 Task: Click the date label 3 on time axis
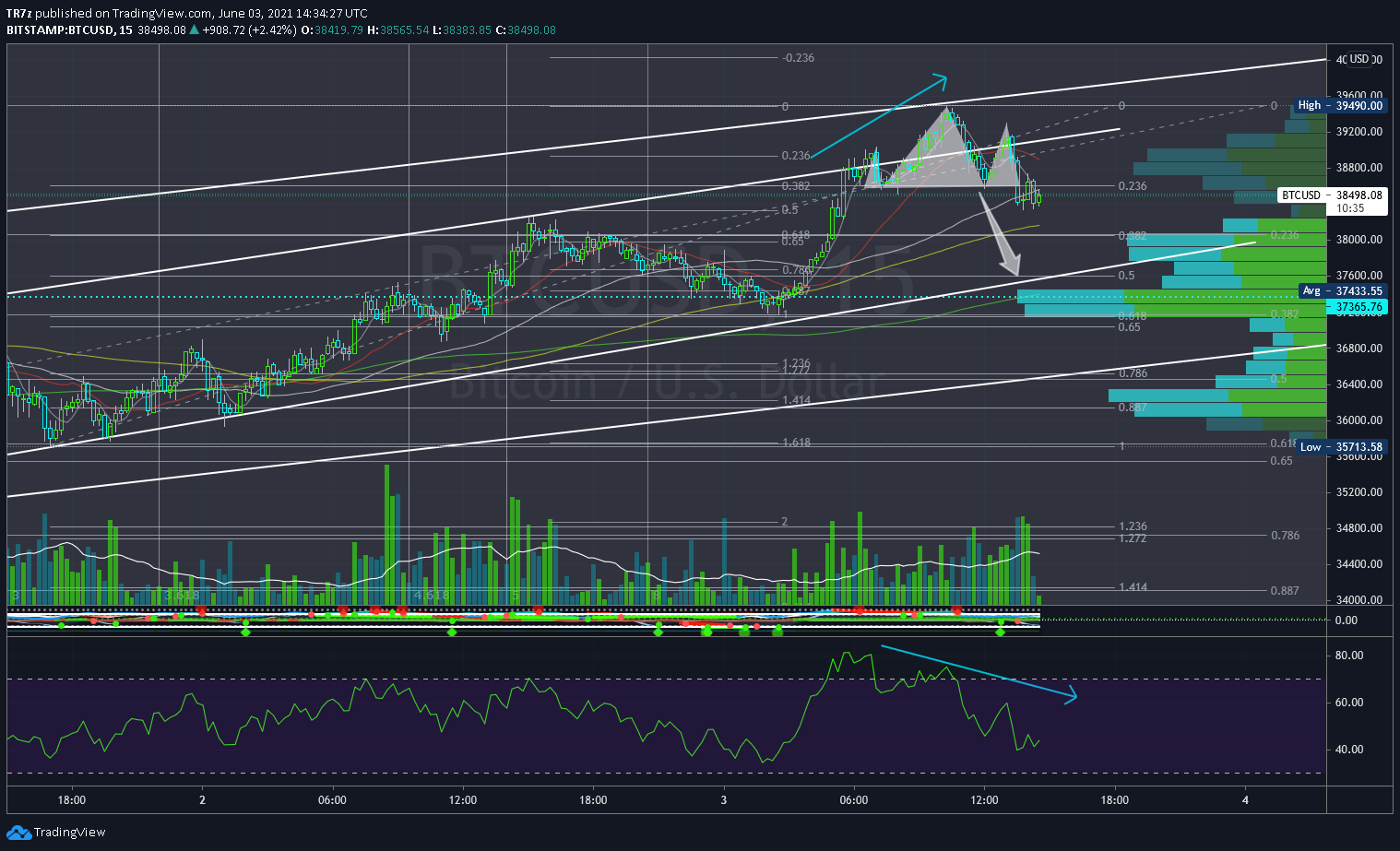[x=724, y=800]
